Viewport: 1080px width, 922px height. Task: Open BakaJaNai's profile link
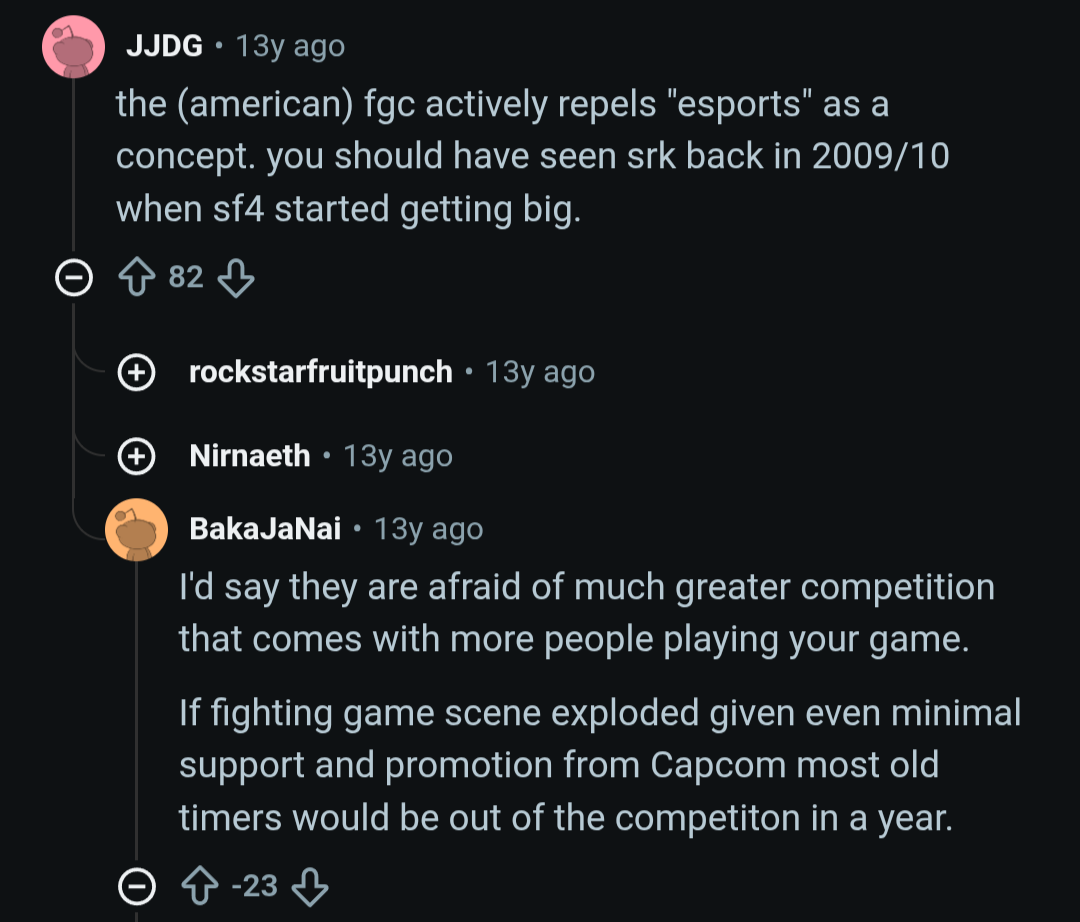(265, 529)
